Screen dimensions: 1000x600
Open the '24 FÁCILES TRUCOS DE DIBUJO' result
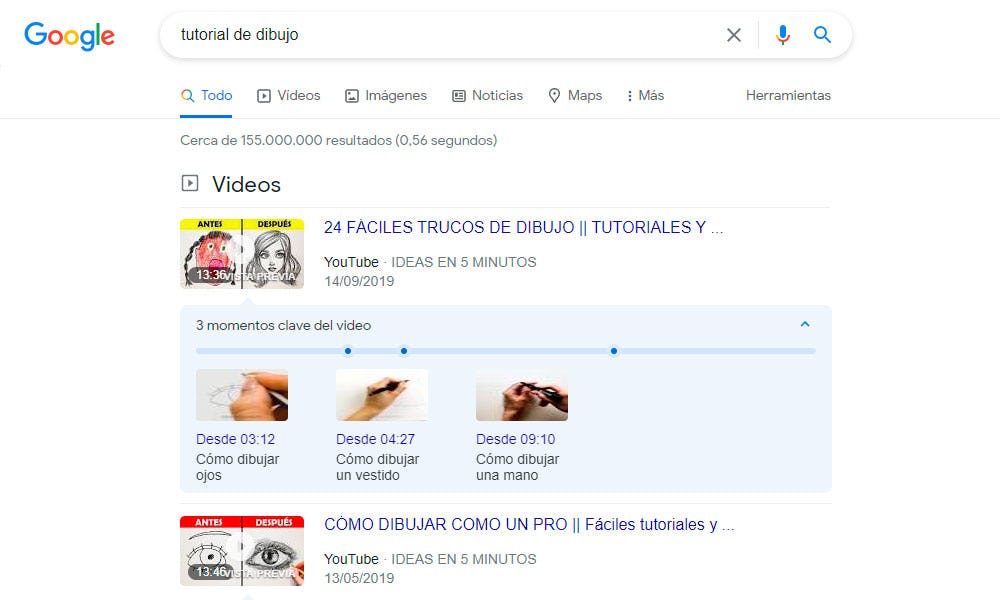point(520,227)
